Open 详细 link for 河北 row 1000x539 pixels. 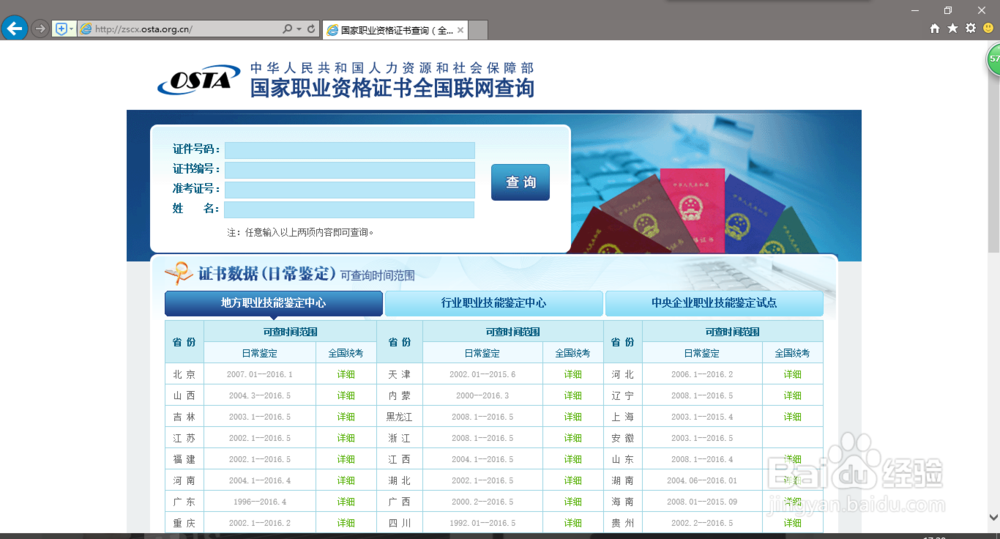tap(792, 374)
